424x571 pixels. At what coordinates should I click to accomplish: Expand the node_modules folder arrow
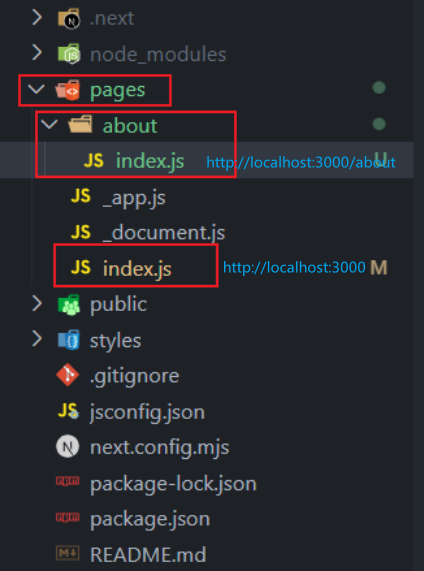point(37,53)
